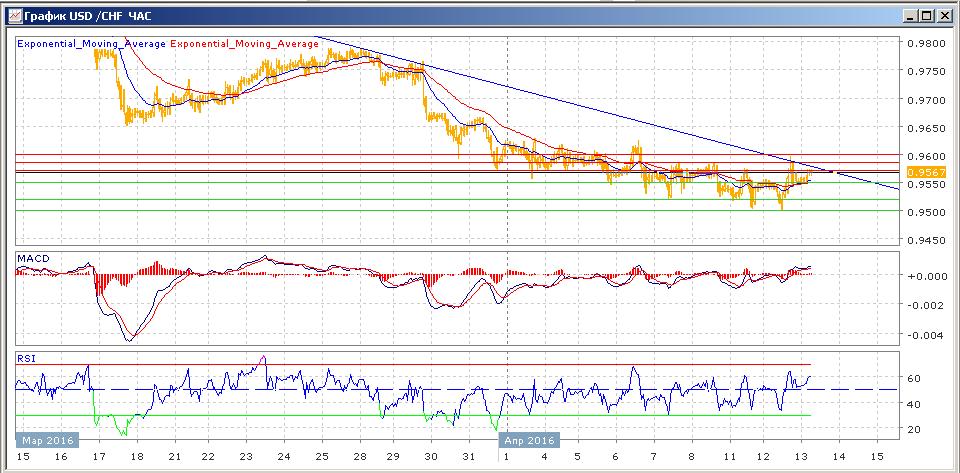This screenshot has height=473, width=960.
Task: Maximize the USD/CHF chart window
Action: tap(927, 15)
